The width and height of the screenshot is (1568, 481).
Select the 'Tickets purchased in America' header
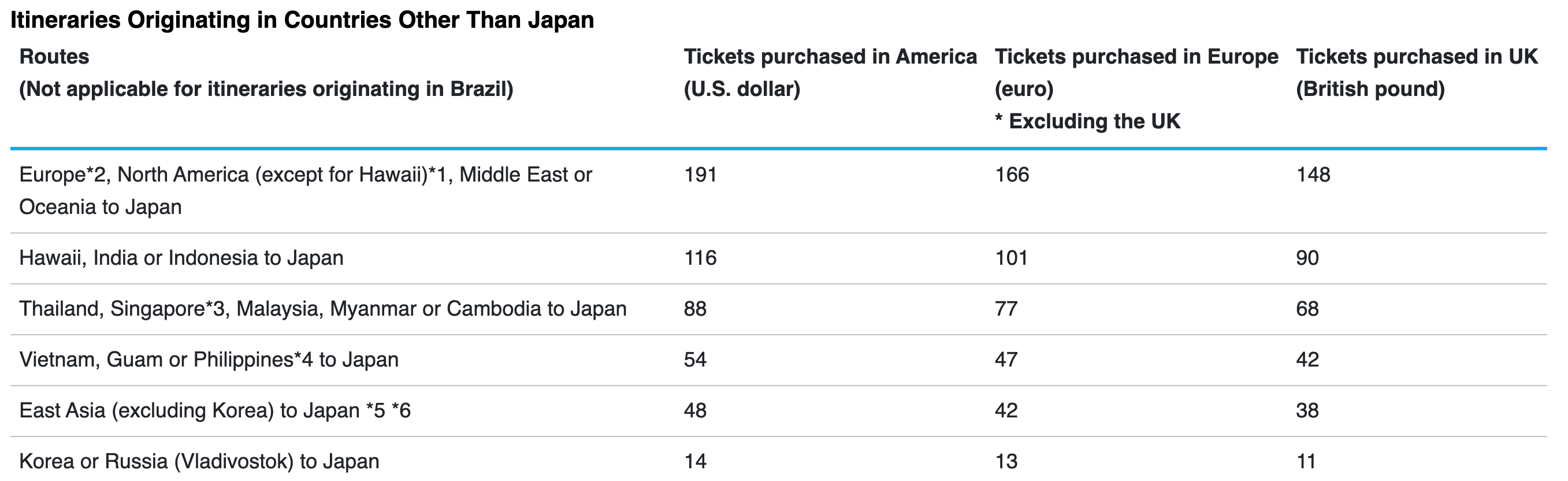pyautogui.click(x=830, y=57)
